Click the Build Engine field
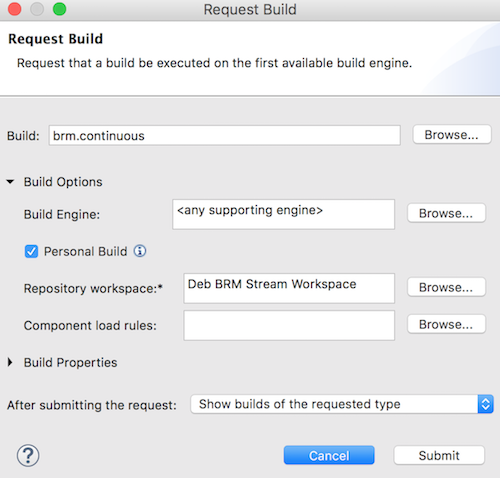Viewport: 500px width, 478px height. click(x=284, y=214)
